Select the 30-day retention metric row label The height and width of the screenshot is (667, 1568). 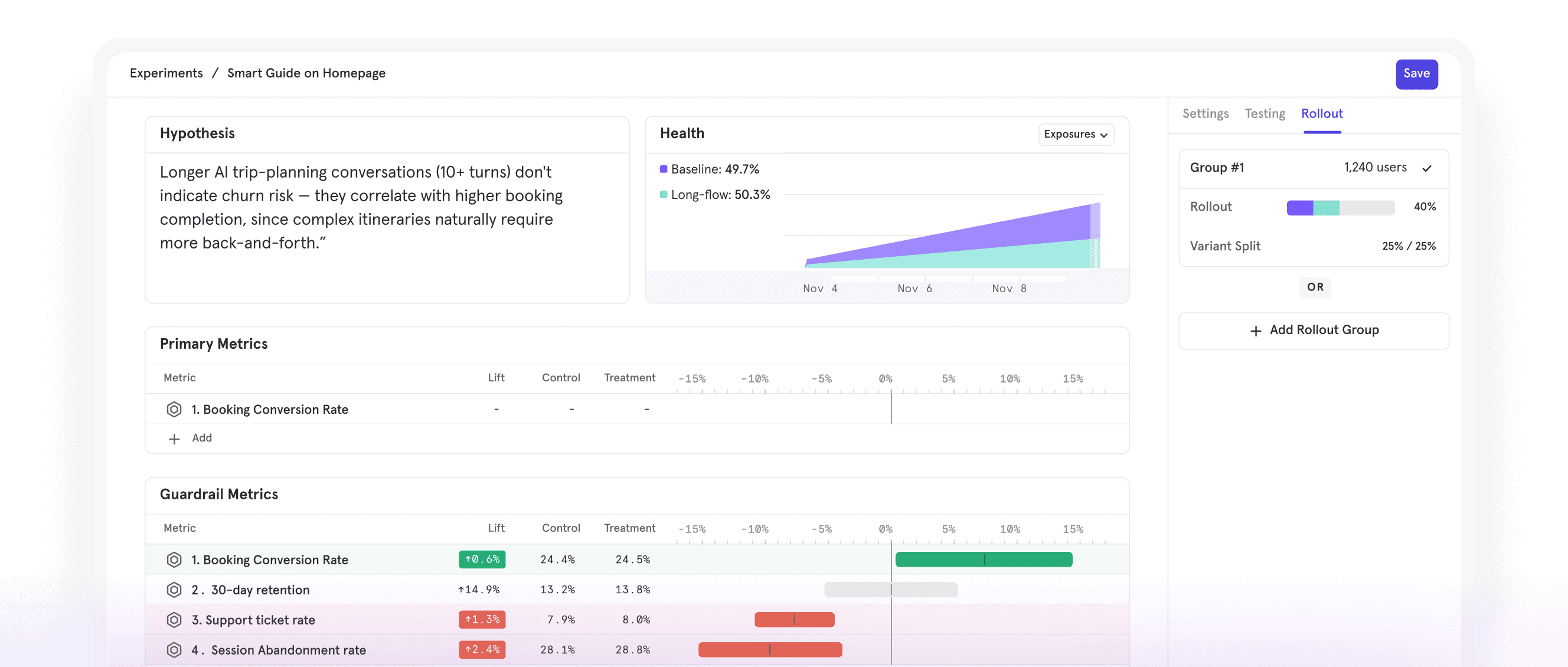[250, 590]
